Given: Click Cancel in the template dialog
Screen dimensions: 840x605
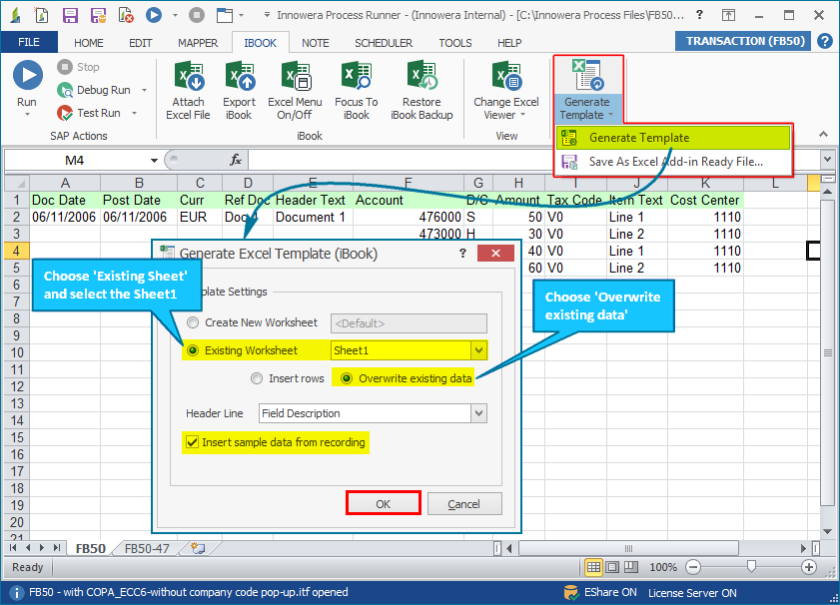Looking at the screenshot, I should tap(464, 504).
